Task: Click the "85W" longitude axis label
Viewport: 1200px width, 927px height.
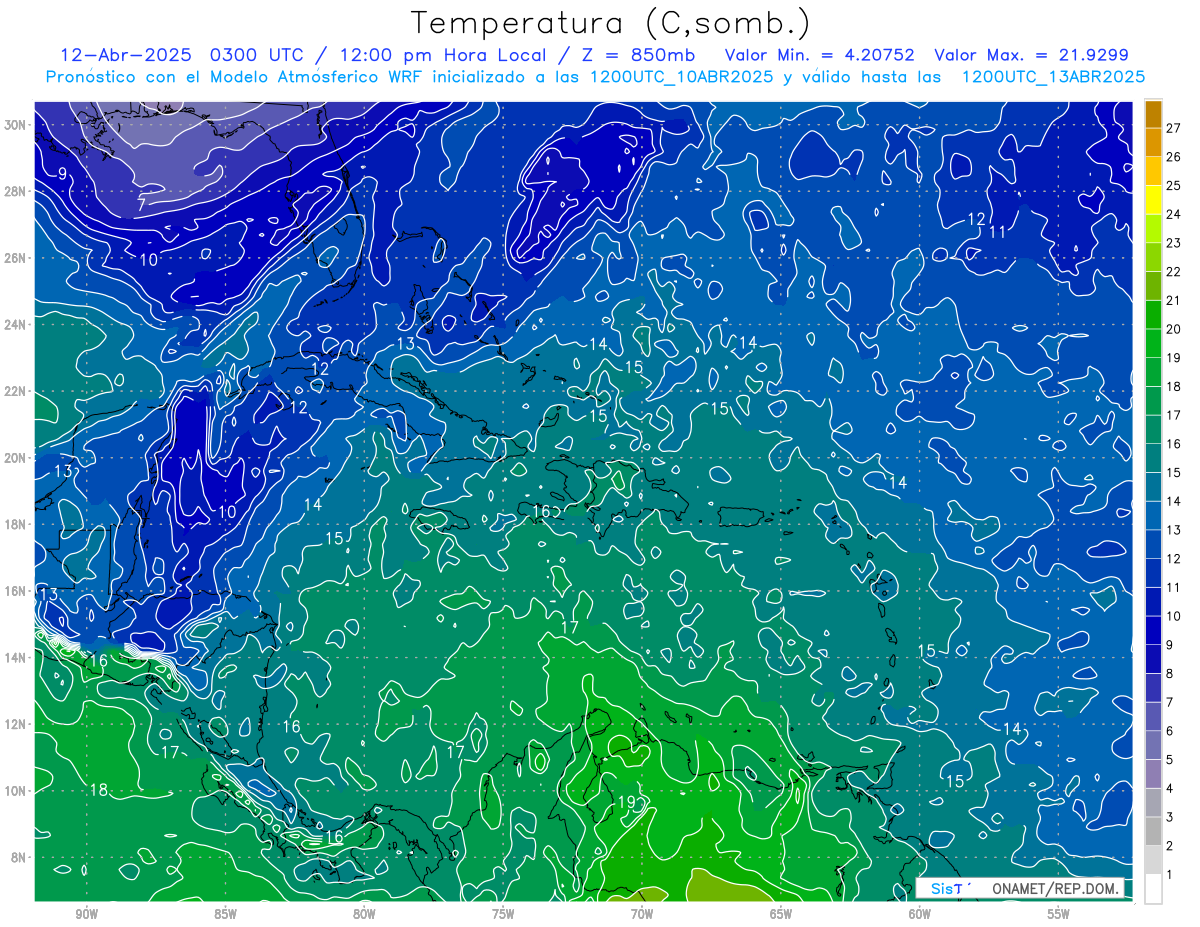Action: [225, 914]
